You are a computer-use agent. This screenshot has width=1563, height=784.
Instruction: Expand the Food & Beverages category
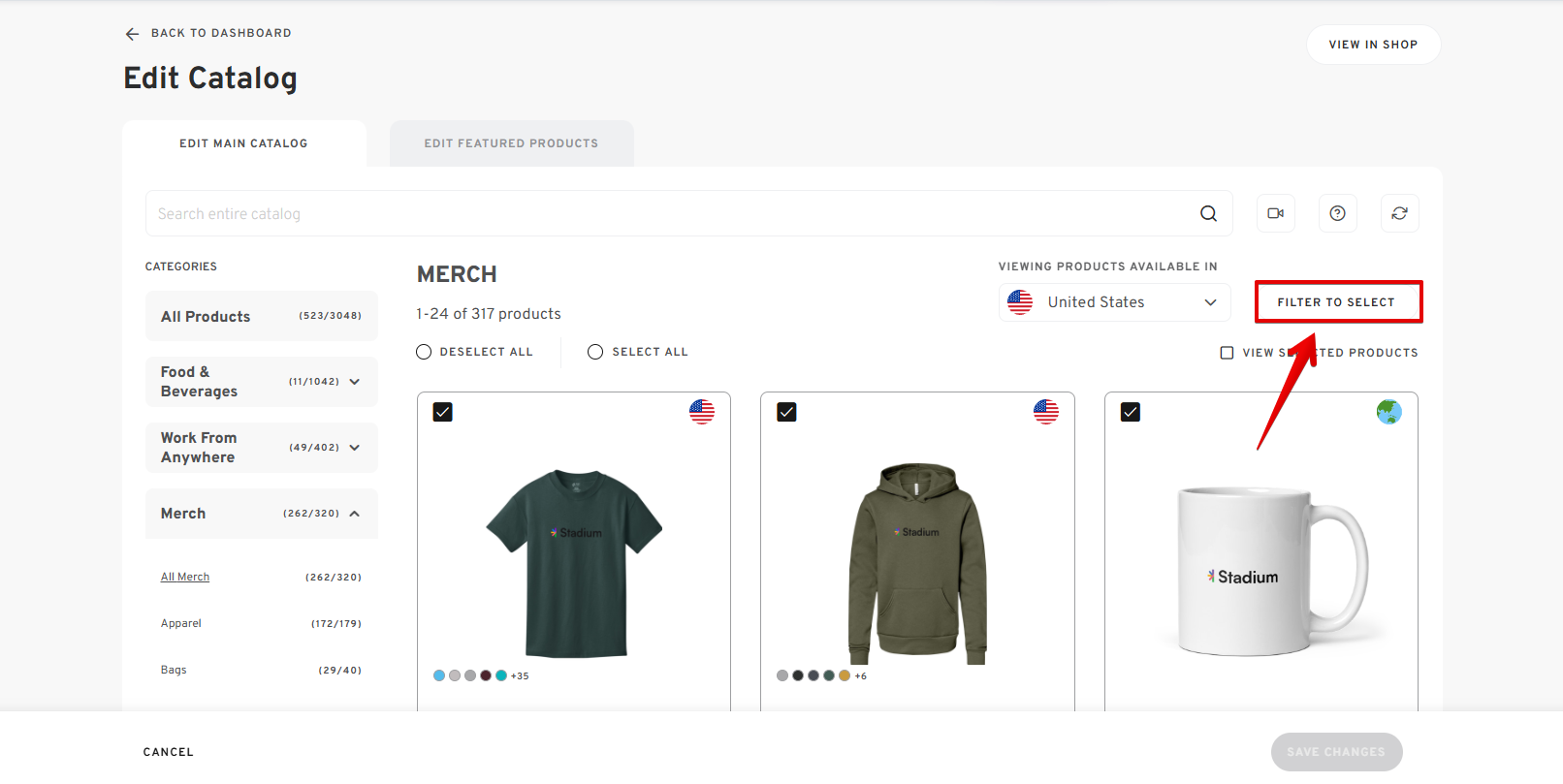(355, 382)
